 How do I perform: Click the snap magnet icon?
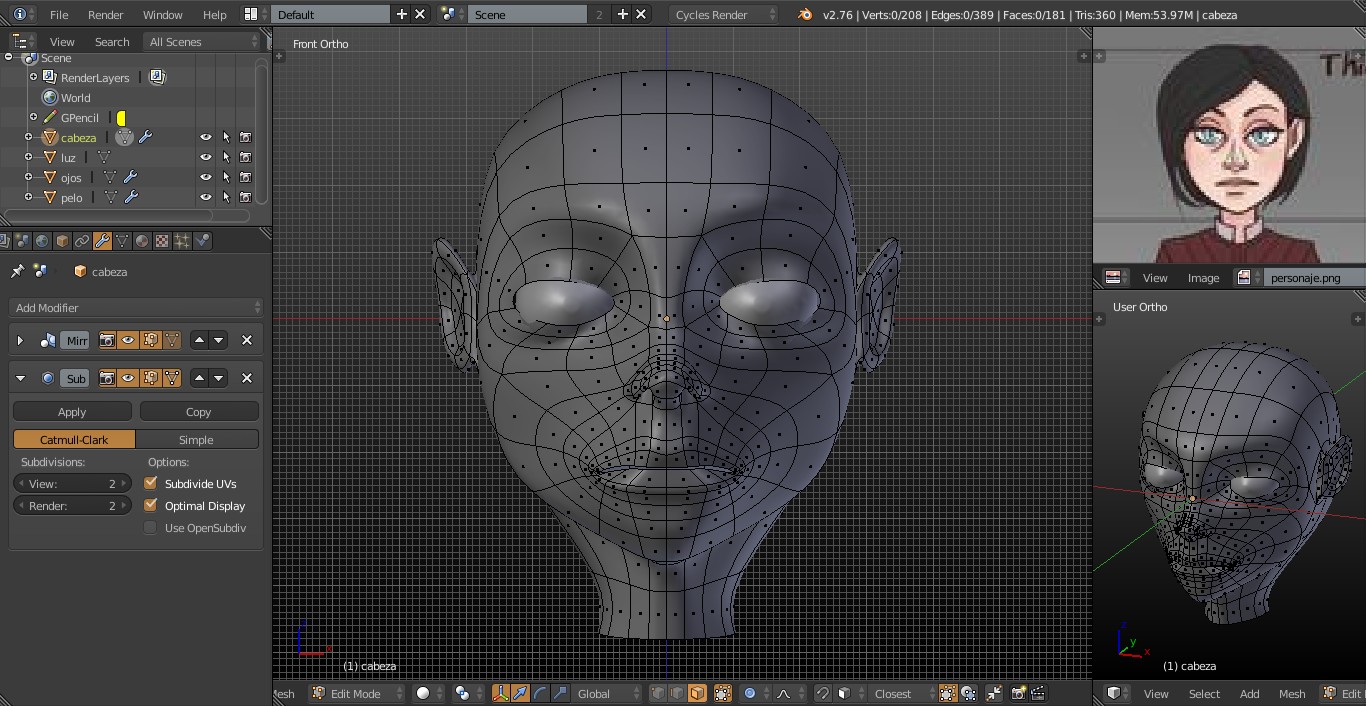(x=822, y=693)
